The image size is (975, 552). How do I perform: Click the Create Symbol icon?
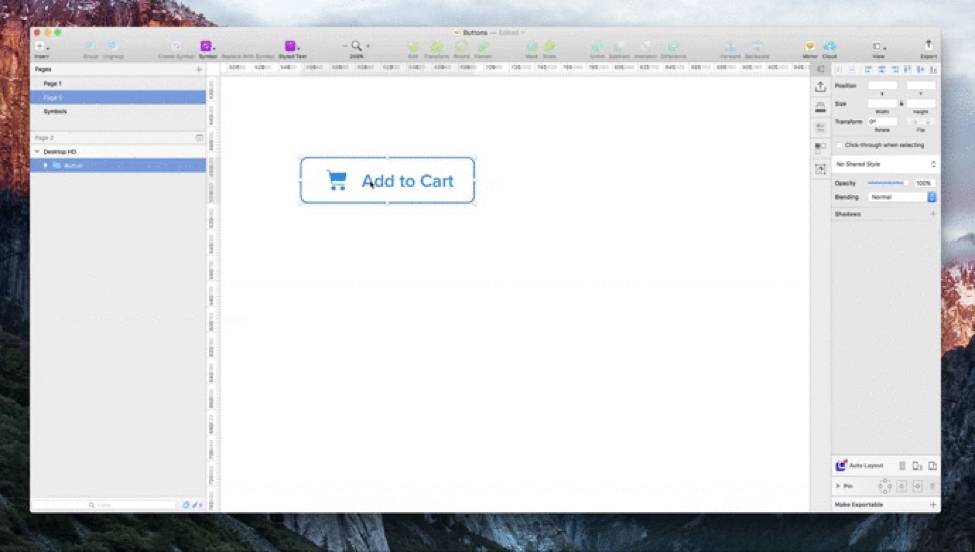click(176, 46)
